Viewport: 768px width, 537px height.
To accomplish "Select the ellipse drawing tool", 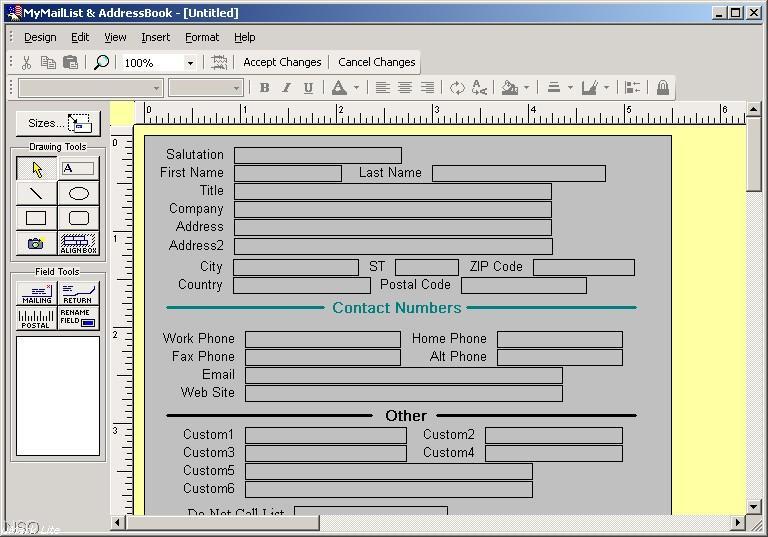I will click(x=78, y=193).
